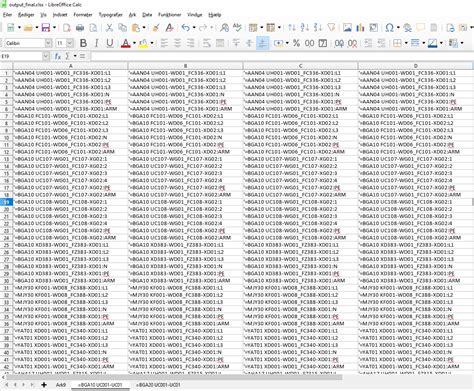Click the Export as PDF icon
474x391 pixels.
(x=67, y=28)
